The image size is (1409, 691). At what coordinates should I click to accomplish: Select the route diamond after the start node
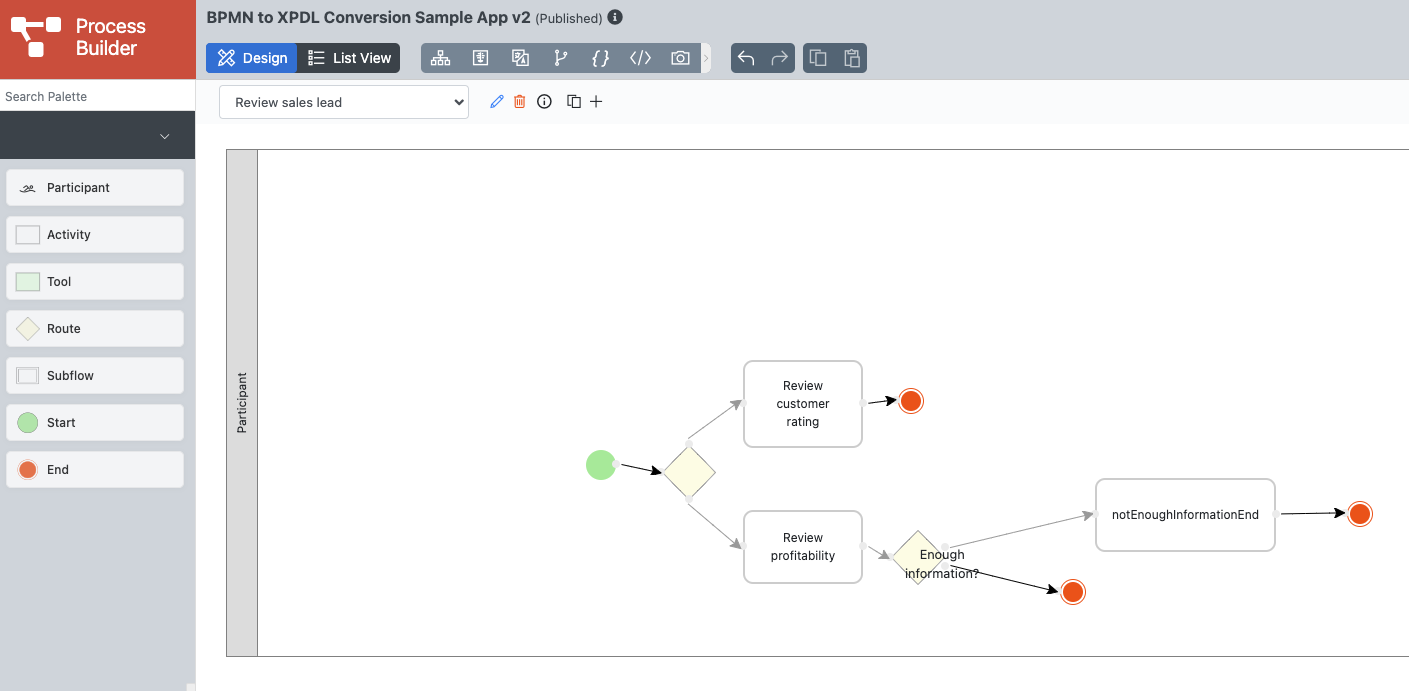click(x=689, y=472)
